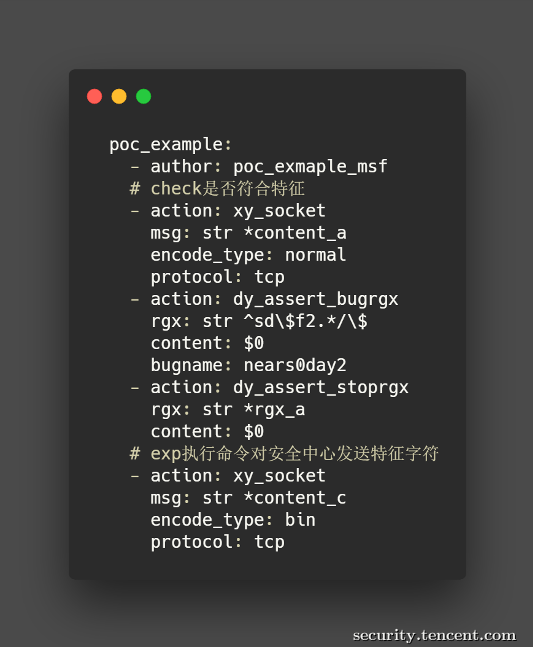Image resolution: width=533 pixels, height=647 pixels.
Task: Click the first action: xy_socket line
Action: point(228,211)
